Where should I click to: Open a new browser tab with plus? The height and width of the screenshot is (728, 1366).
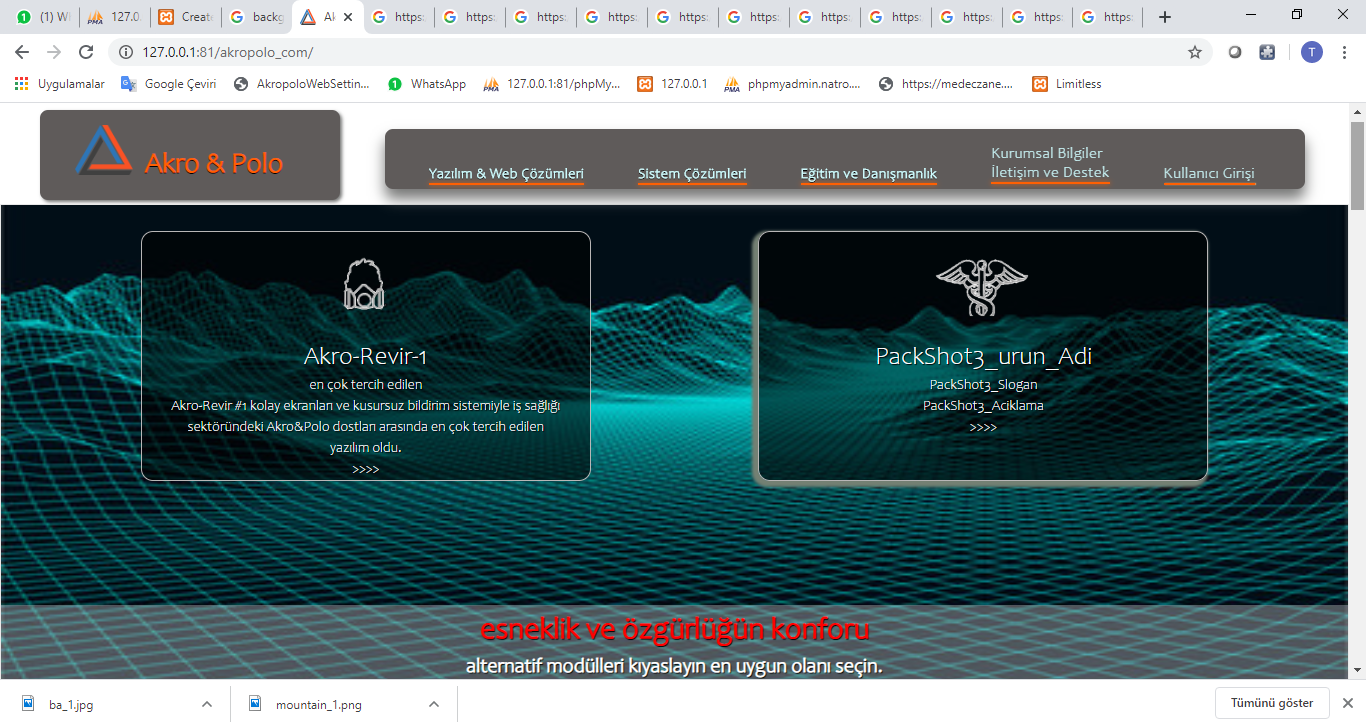click(x=1164, y=17)
